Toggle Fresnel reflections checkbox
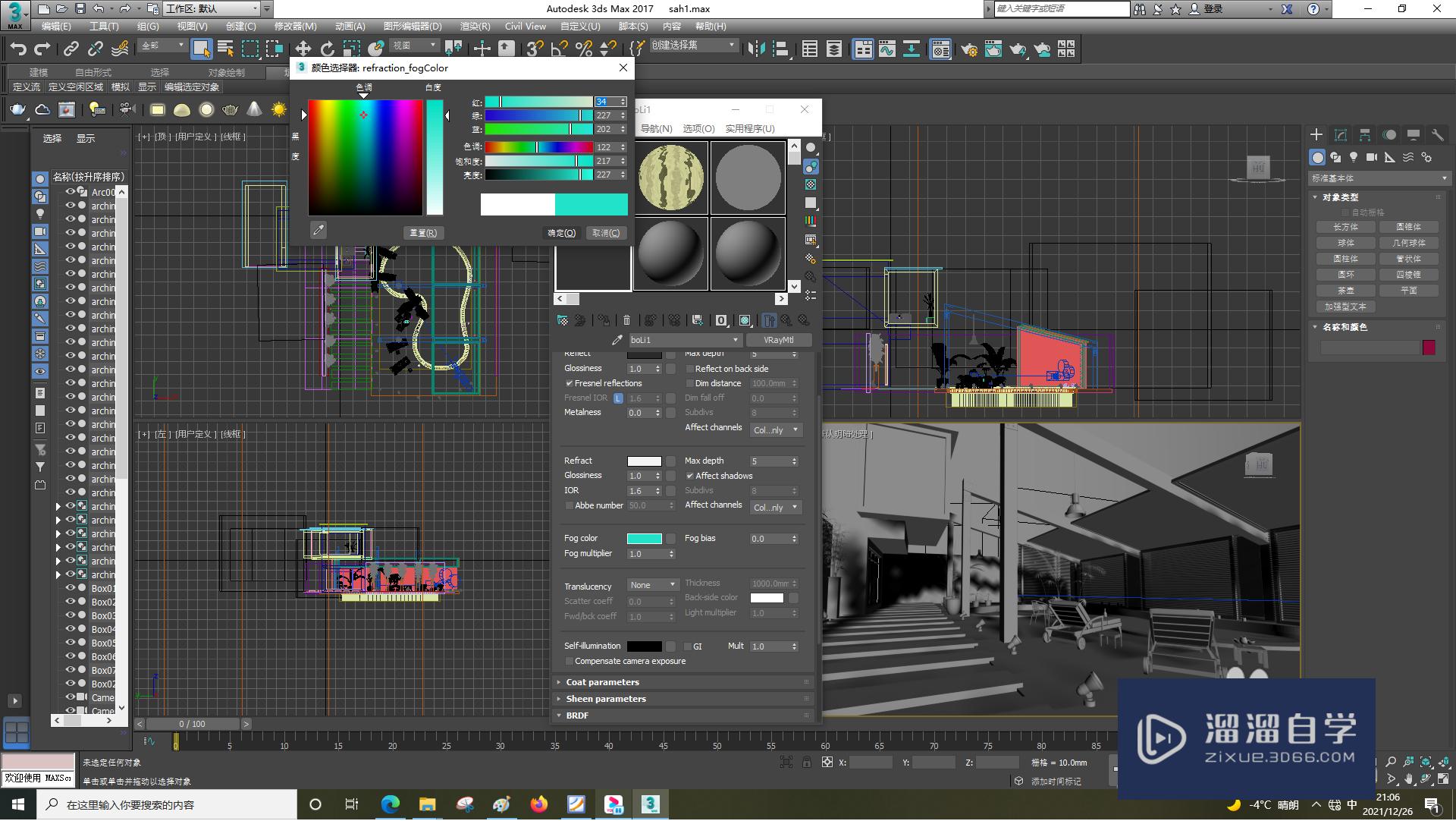 570,384
